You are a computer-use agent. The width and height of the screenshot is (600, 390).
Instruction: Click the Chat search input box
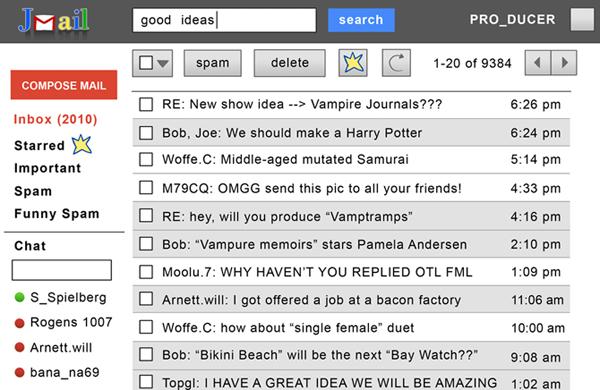(x=62, y=270)
